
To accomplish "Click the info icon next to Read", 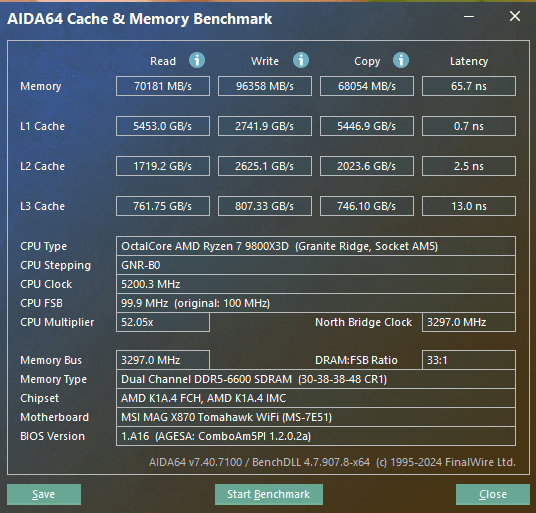I will tap(197, 60).
